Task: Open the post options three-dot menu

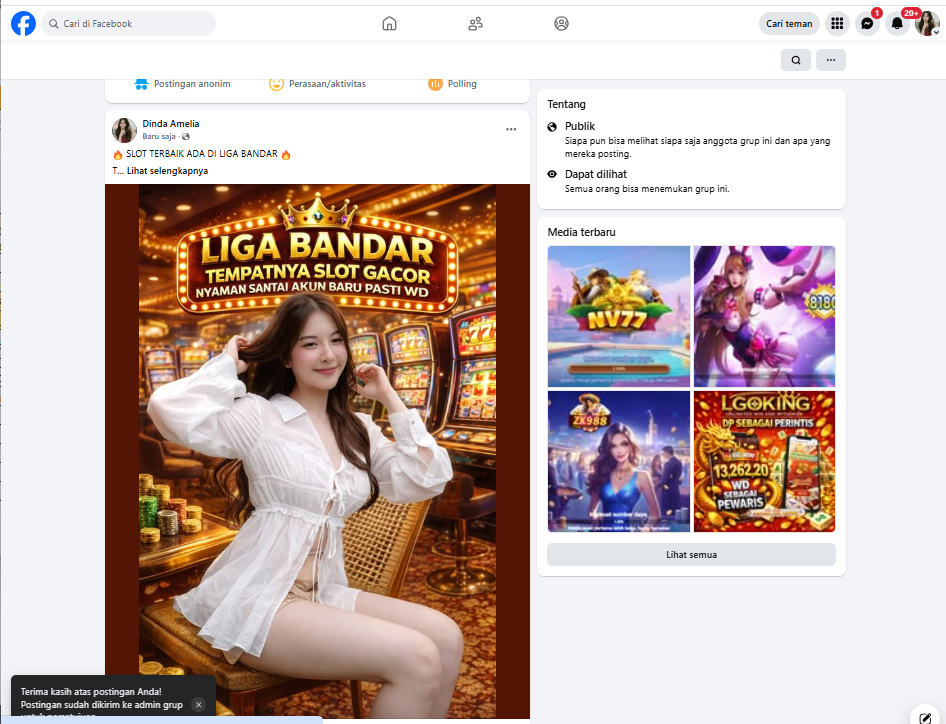Action: [x=511, y=129]
